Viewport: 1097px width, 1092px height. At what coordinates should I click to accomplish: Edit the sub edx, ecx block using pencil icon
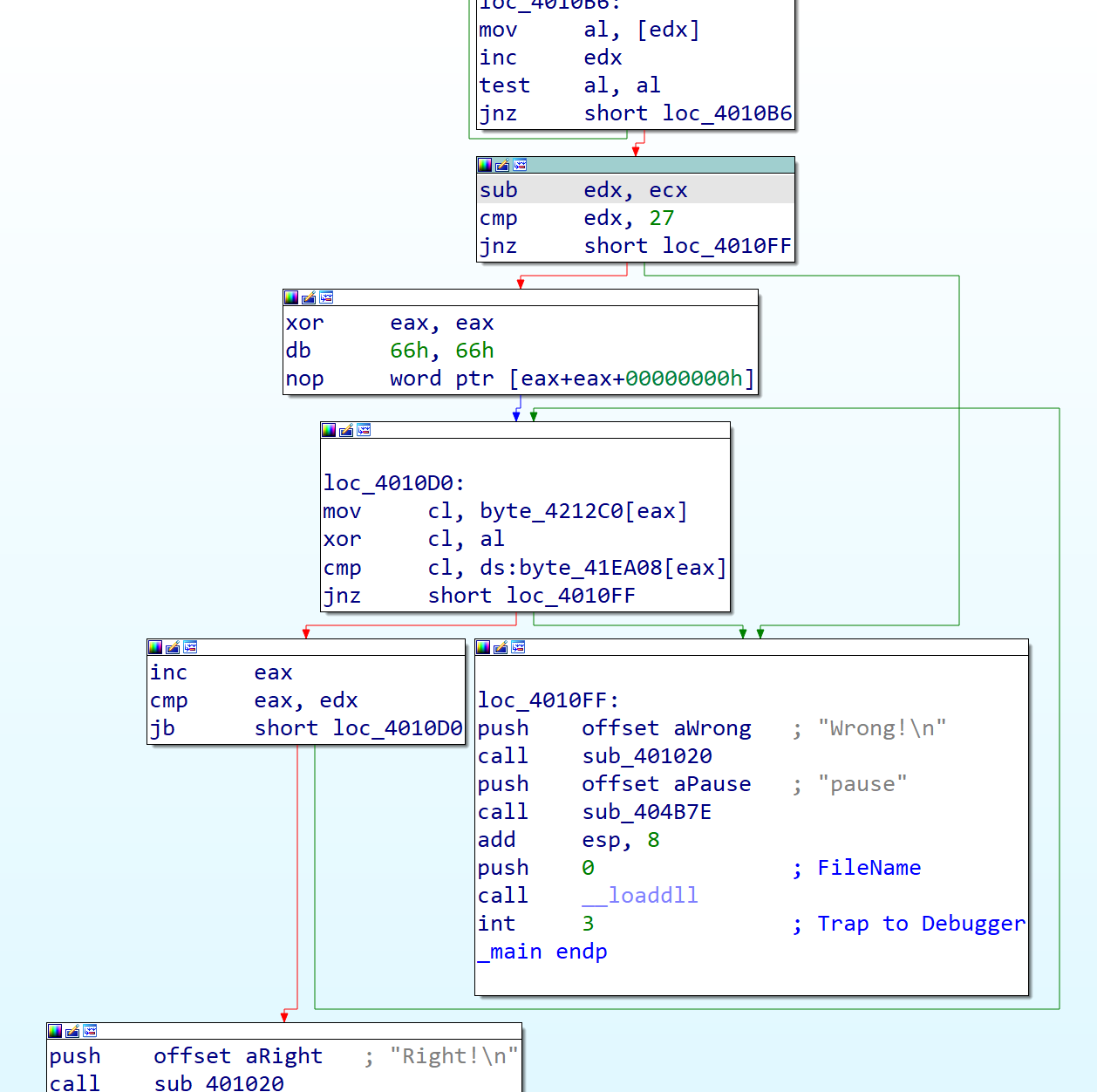tap(501, 164)
